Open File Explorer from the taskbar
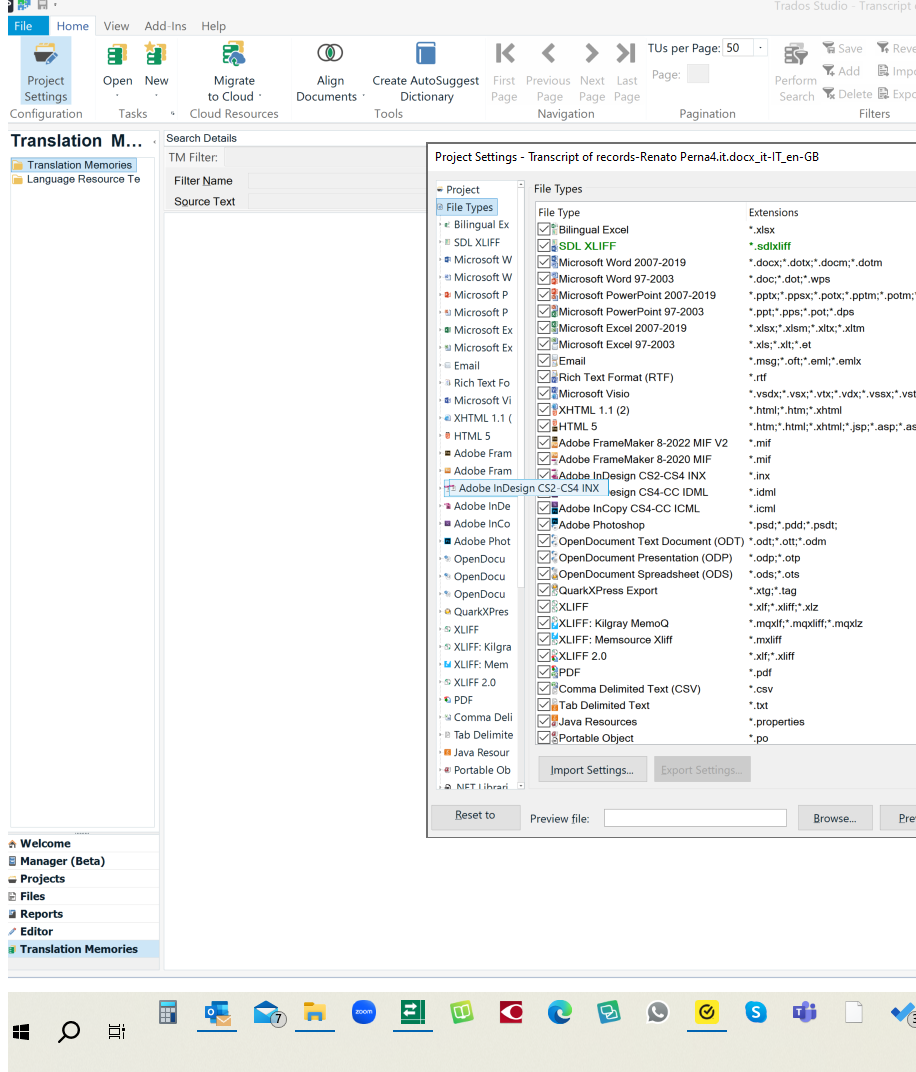Viewport: 916px width, 1072px height. 314,1013
